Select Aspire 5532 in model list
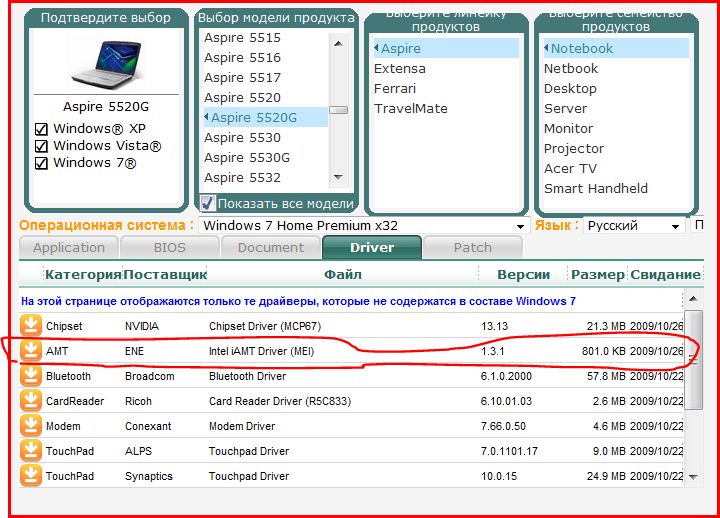720x518 pixels. (x=242, y=178)
